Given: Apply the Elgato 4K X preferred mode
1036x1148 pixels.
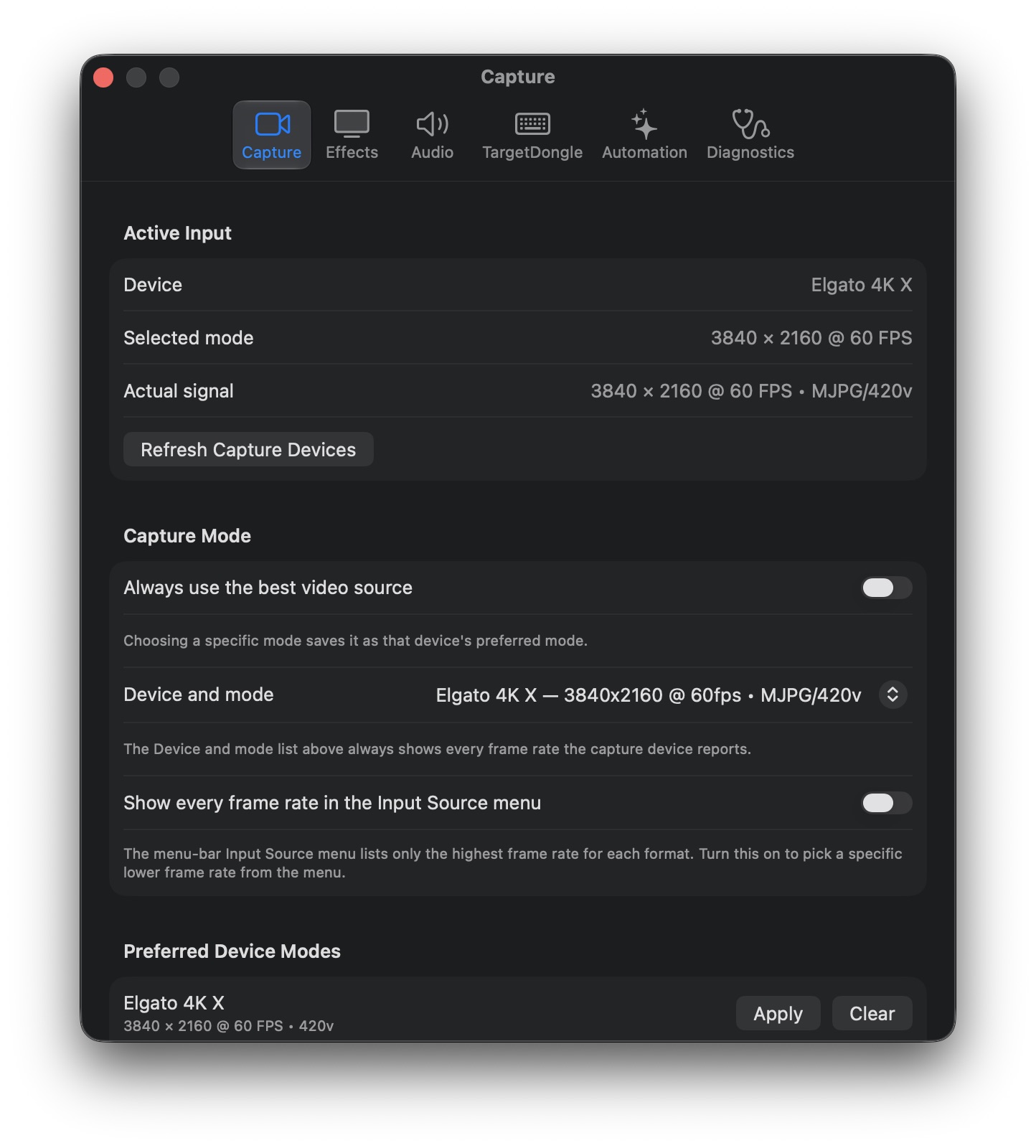Looking at the screenshot, I should click(778, 1013).
